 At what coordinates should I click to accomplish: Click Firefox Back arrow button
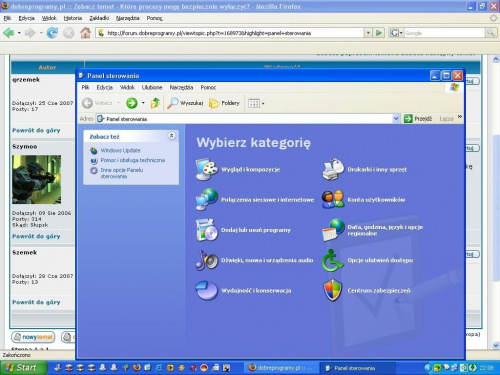(x=9, y=33)
